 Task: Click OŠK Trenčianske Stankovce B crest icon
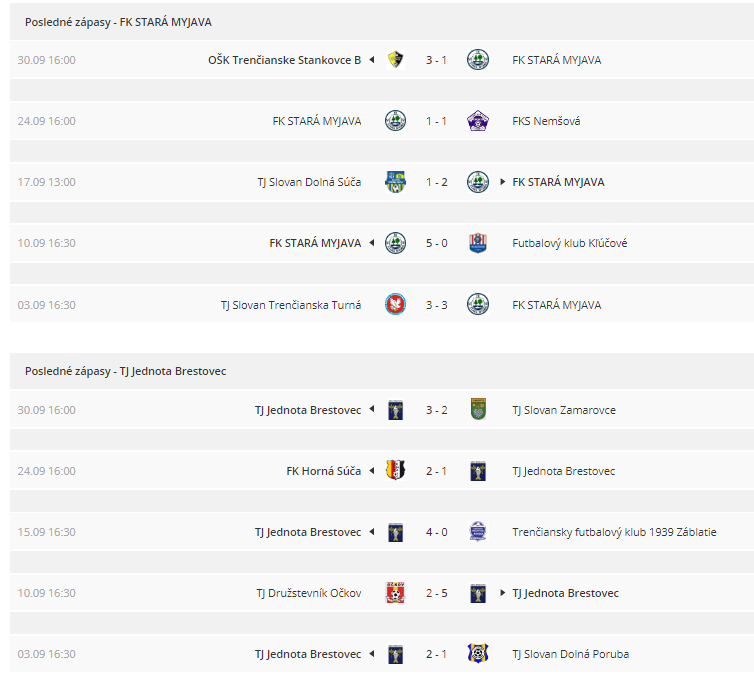click(395, 60)
